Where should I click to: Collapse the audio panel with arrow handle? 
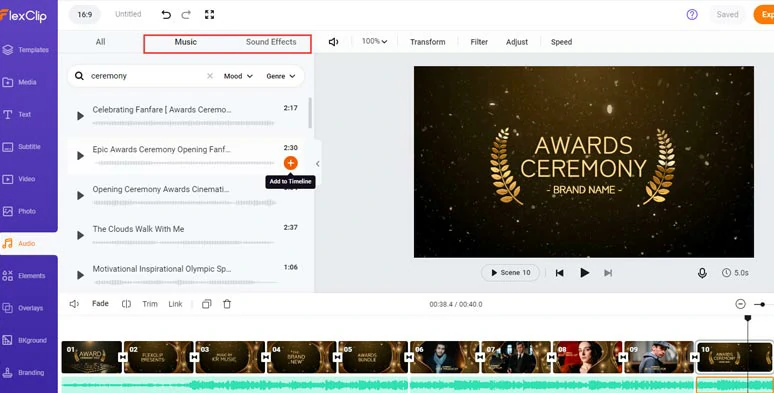point(317,163)
